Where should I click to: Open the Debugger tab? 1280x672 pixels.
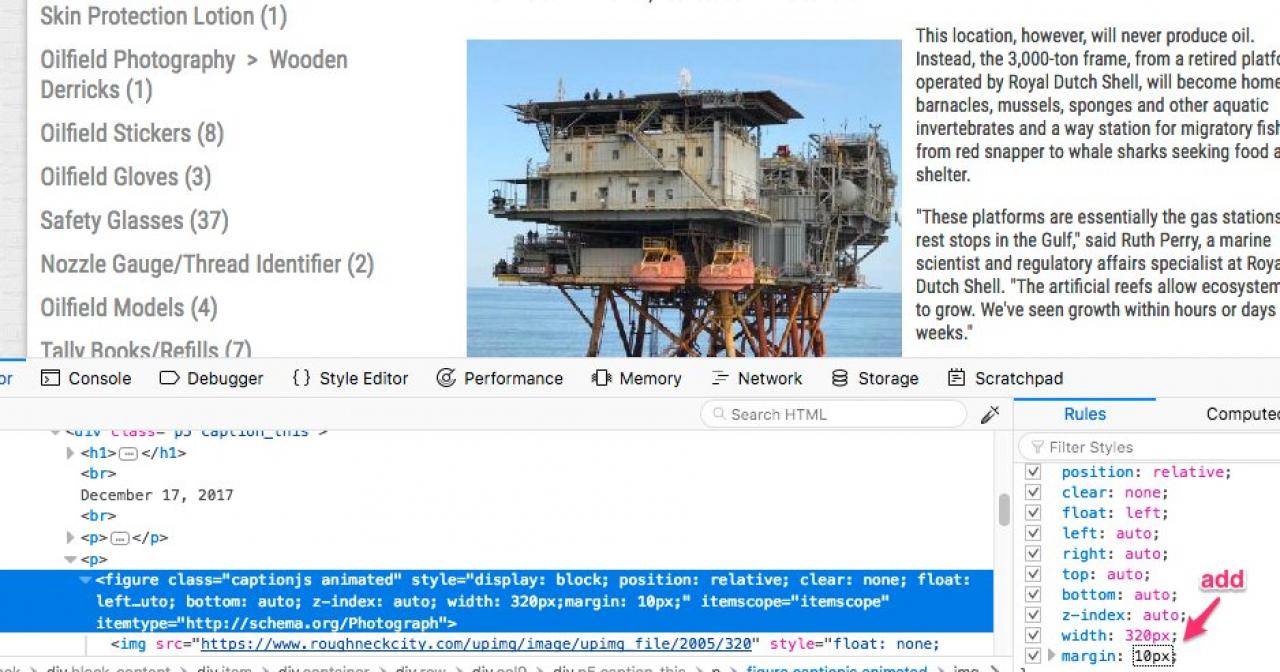[x=211, y=378]
